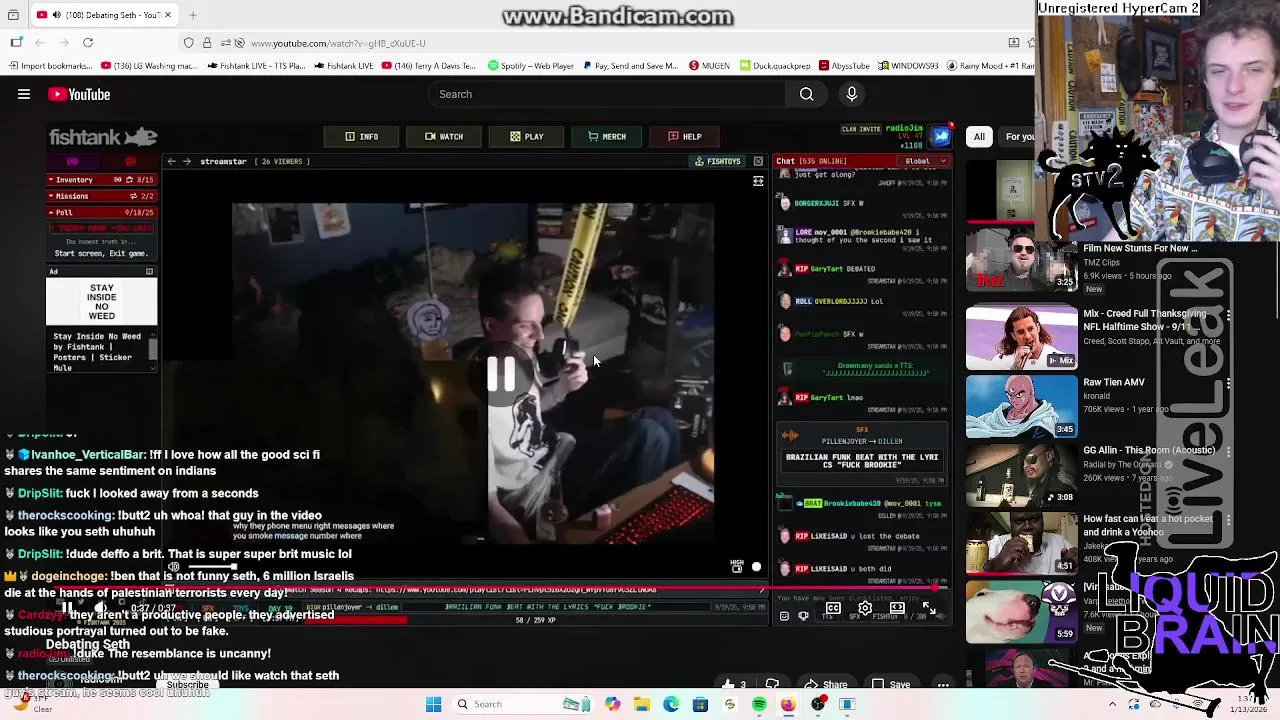Screen dimensions: 1280x720
Task: Toggle the stream view layout icon
Action: 758,181
